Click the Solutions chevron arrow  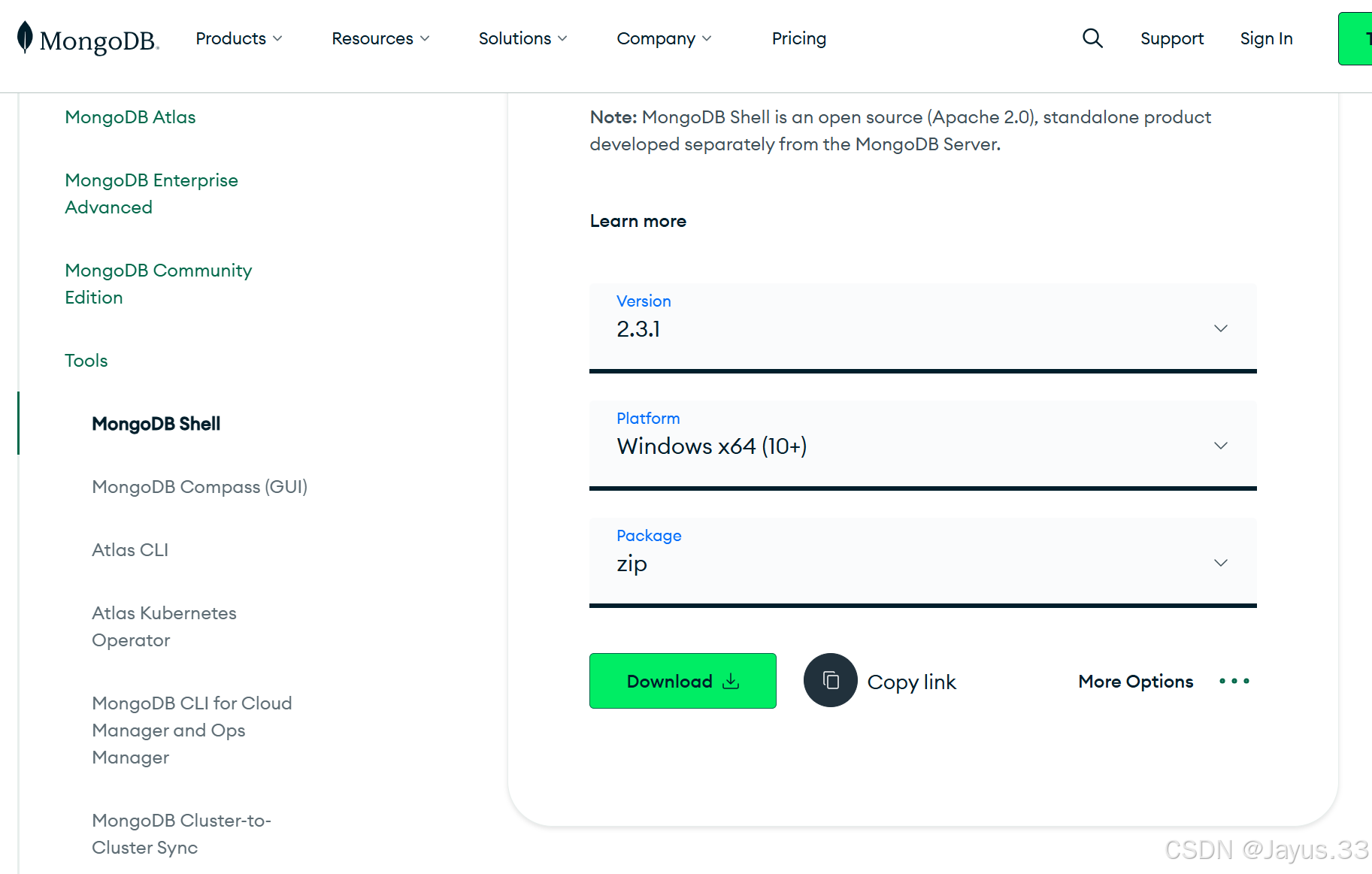coord(562,38)
